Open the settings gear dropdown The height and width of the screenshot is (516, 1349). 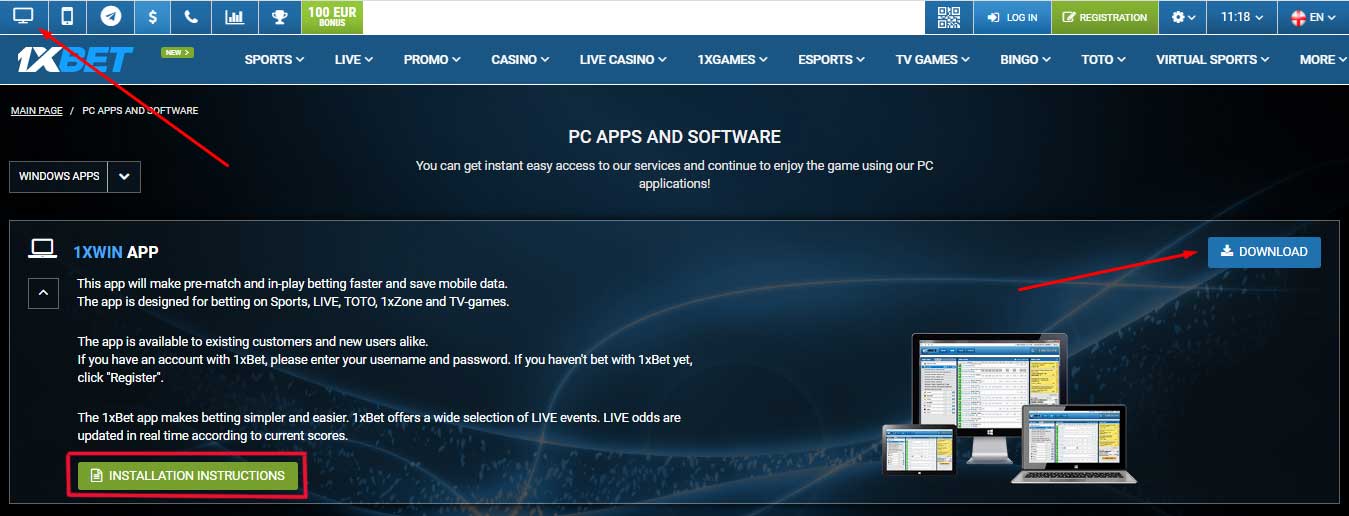pyautogui.click(x=1183, y=17)
